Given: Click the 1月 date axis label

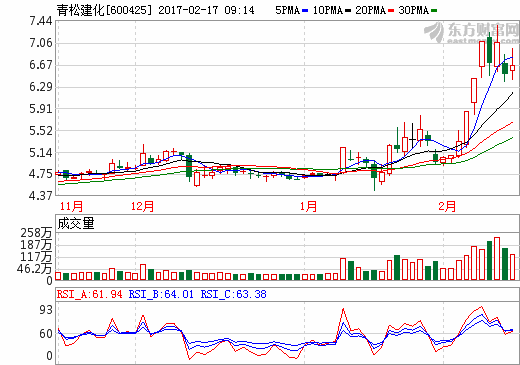Looking at the screenshot, I should tap(308, 206).
